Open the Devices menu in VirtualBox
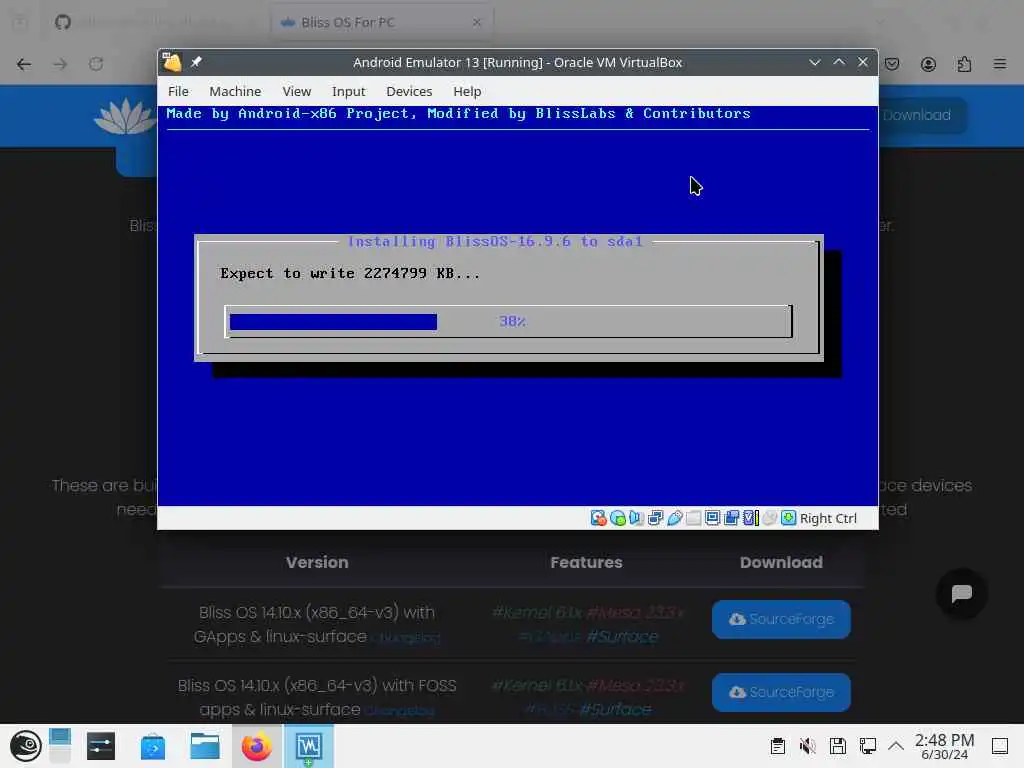The height and width of the screenshot is (768, 1024). pyautogui.click(x=409, y=91)
